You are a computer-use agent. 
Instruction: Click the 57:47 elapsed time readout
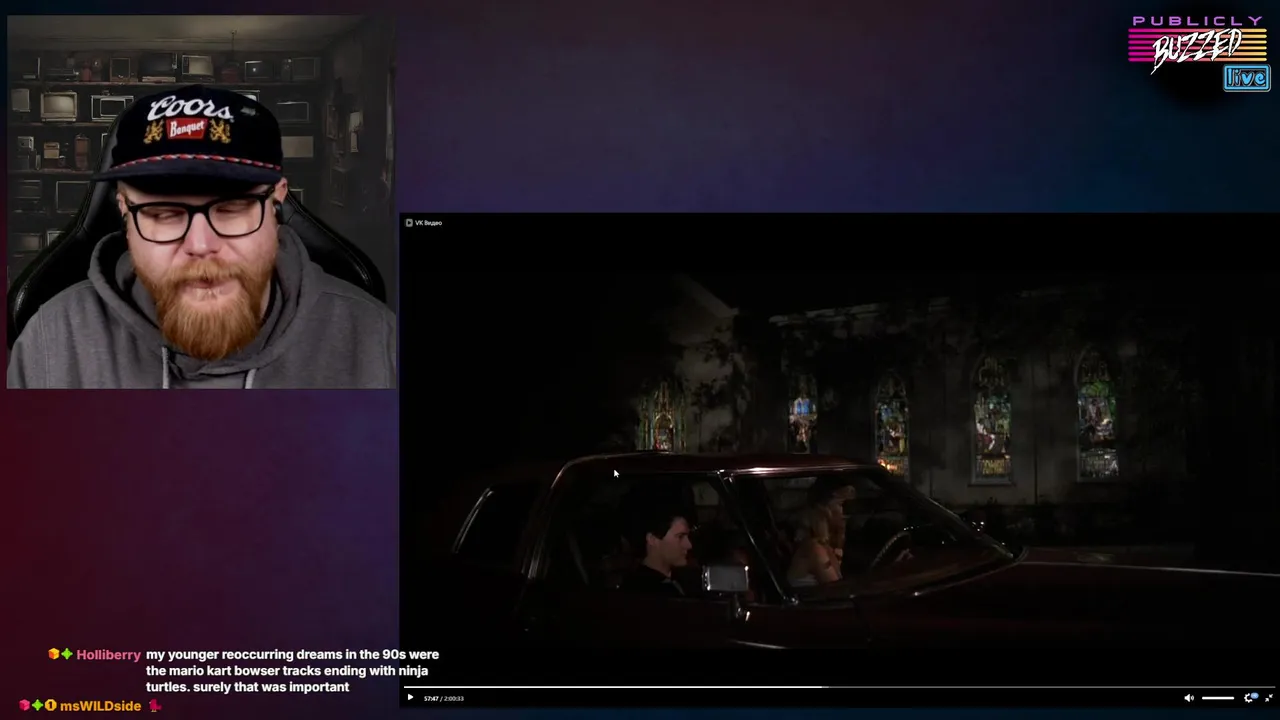(431, 698)
